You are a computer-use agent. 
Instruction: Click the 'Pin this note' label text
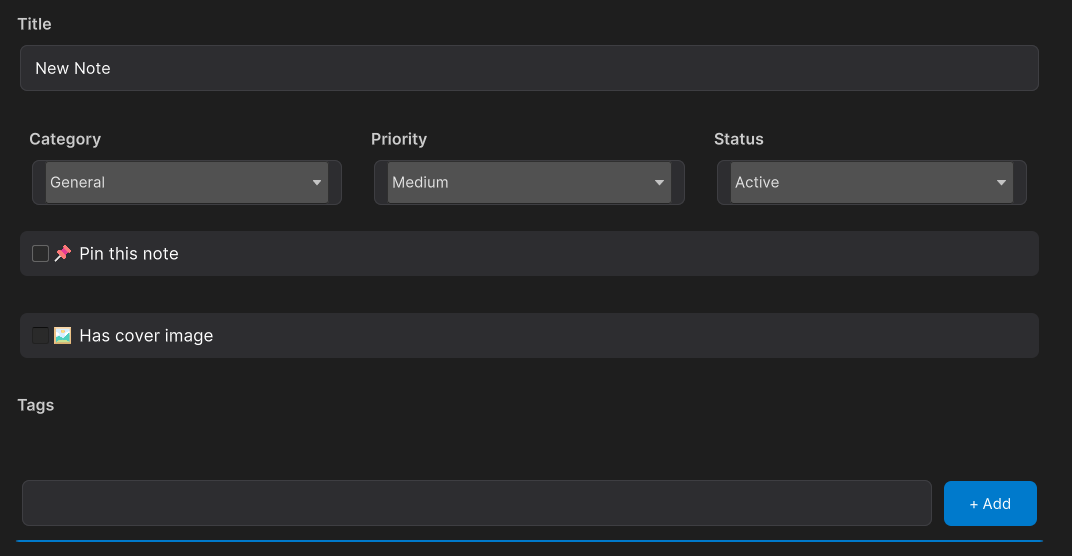[128, 254]
